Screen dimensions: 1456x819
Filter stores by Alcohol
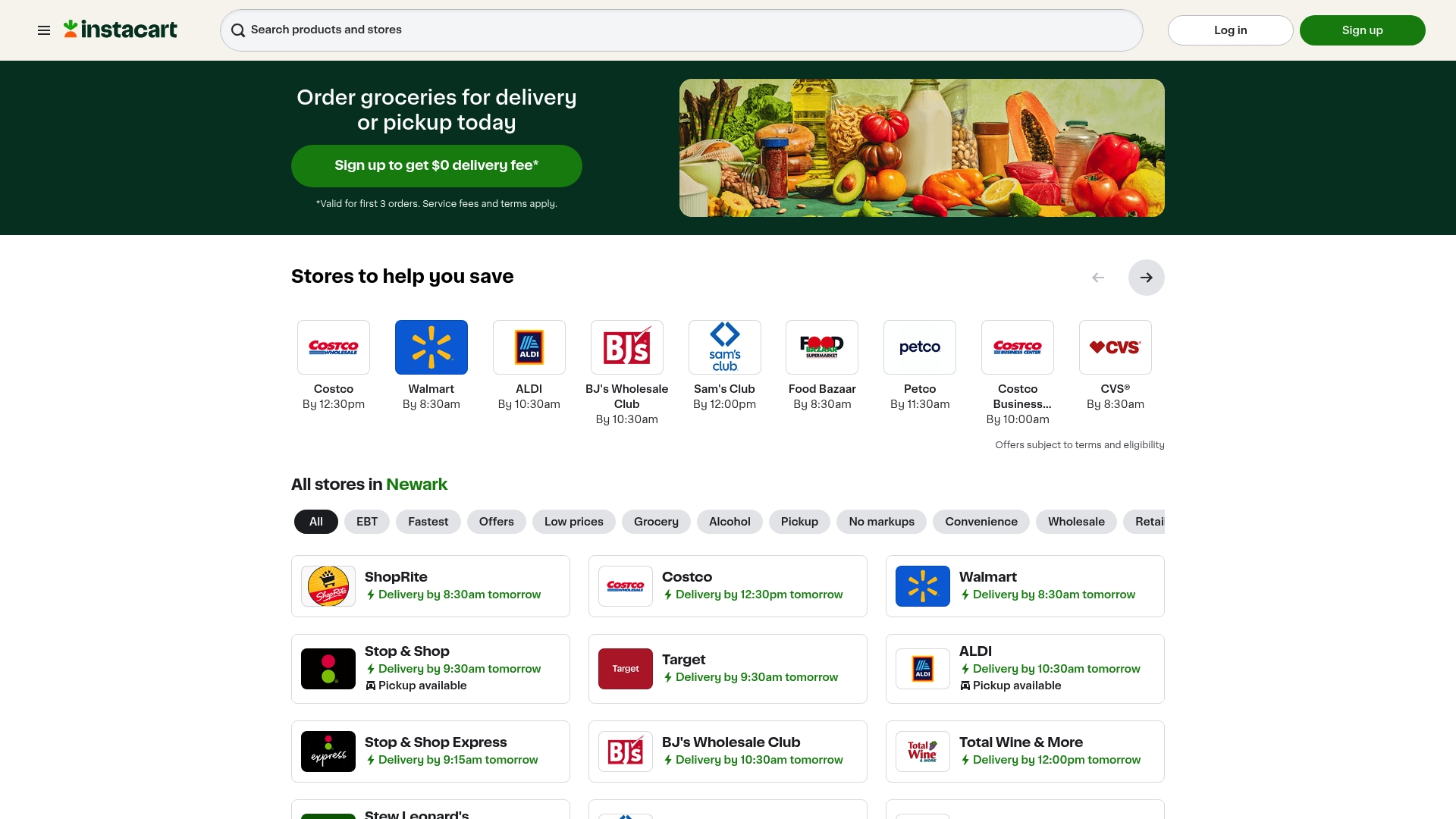[x=730, y=522]
